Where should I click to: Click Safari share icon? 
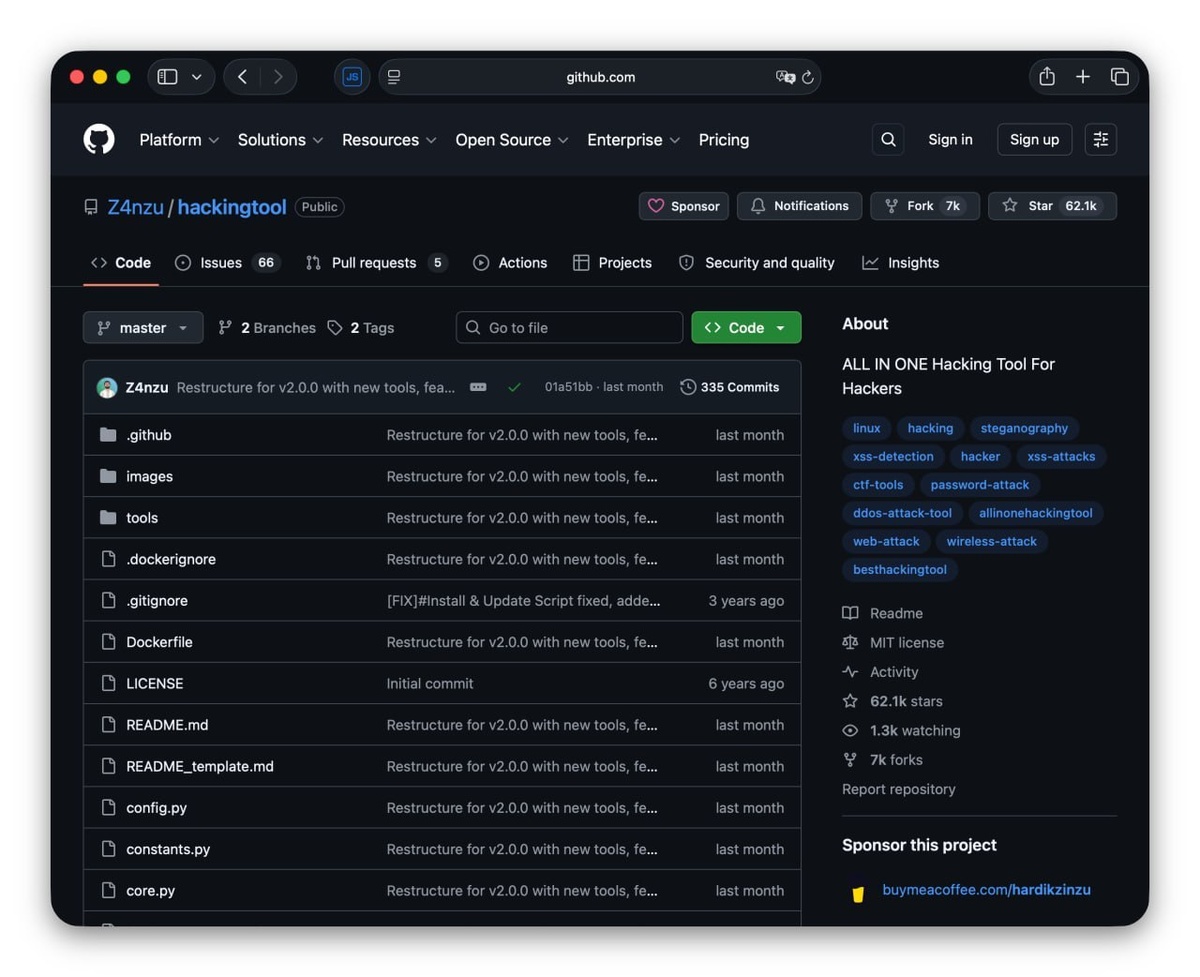point(1047,77)
